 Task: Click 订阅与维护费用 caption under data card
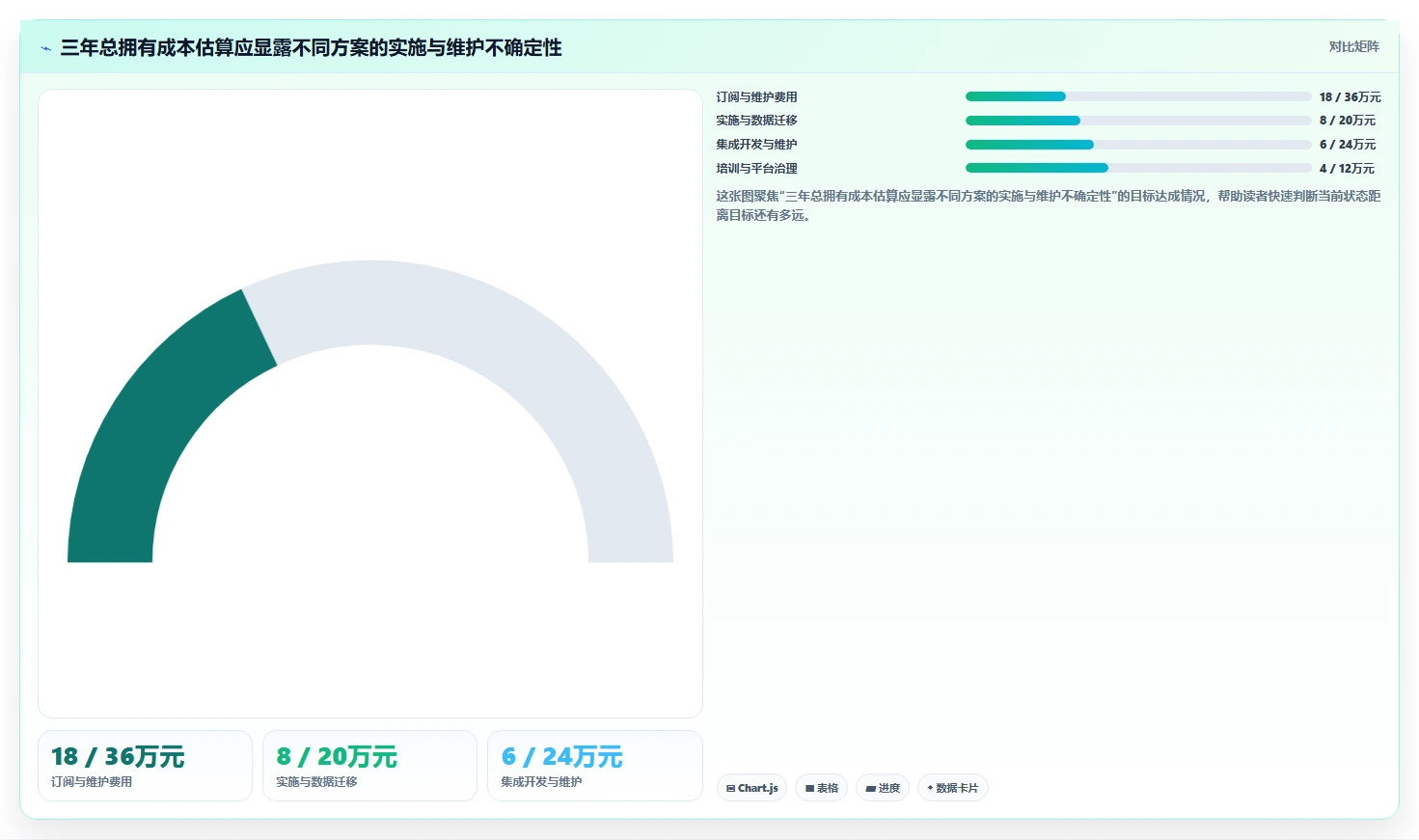point(92,782)
